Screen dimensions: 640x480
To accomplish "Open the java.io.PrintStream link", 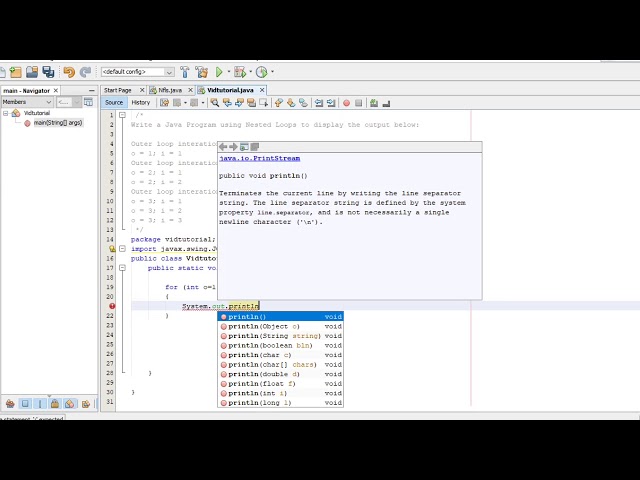I will tap(260, 158).
